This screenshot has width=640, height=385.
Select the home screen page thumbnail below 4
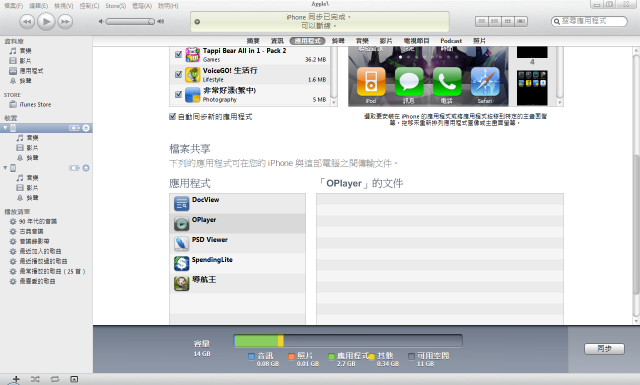point(532,88)
